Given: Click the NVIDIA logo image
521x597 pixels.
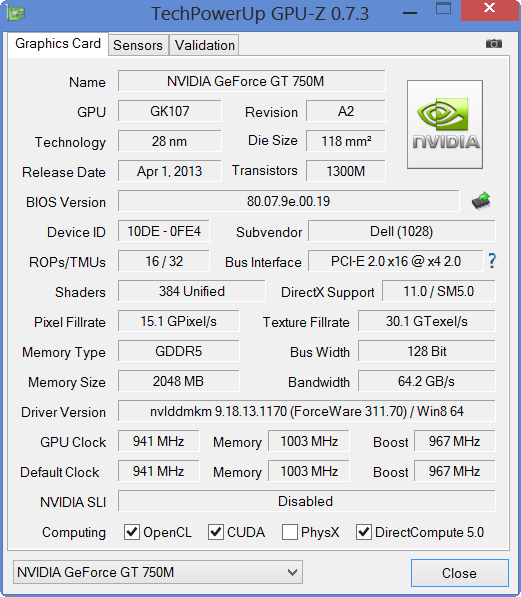Looking at the screenshot, I should click(445, 125).
